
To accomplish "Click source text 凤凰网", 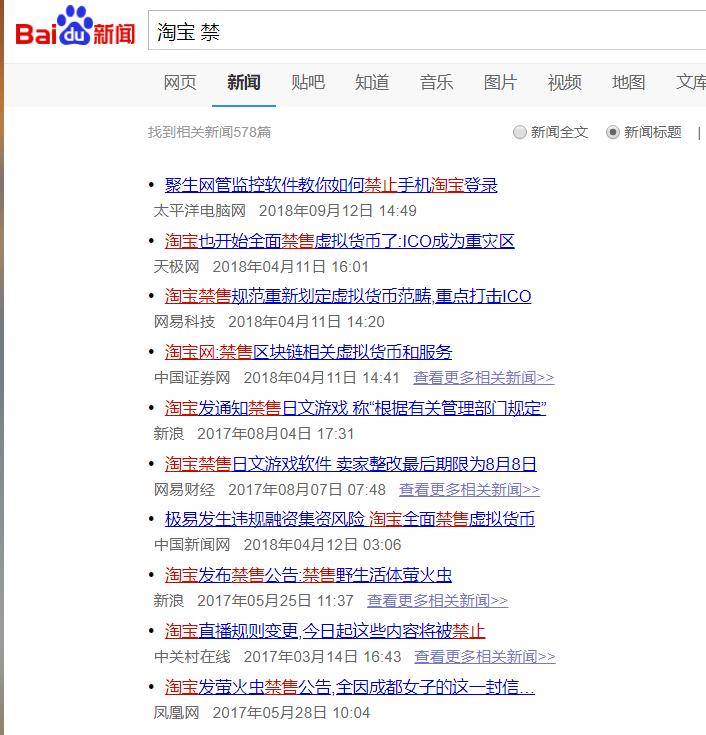I will click(177, 713).
